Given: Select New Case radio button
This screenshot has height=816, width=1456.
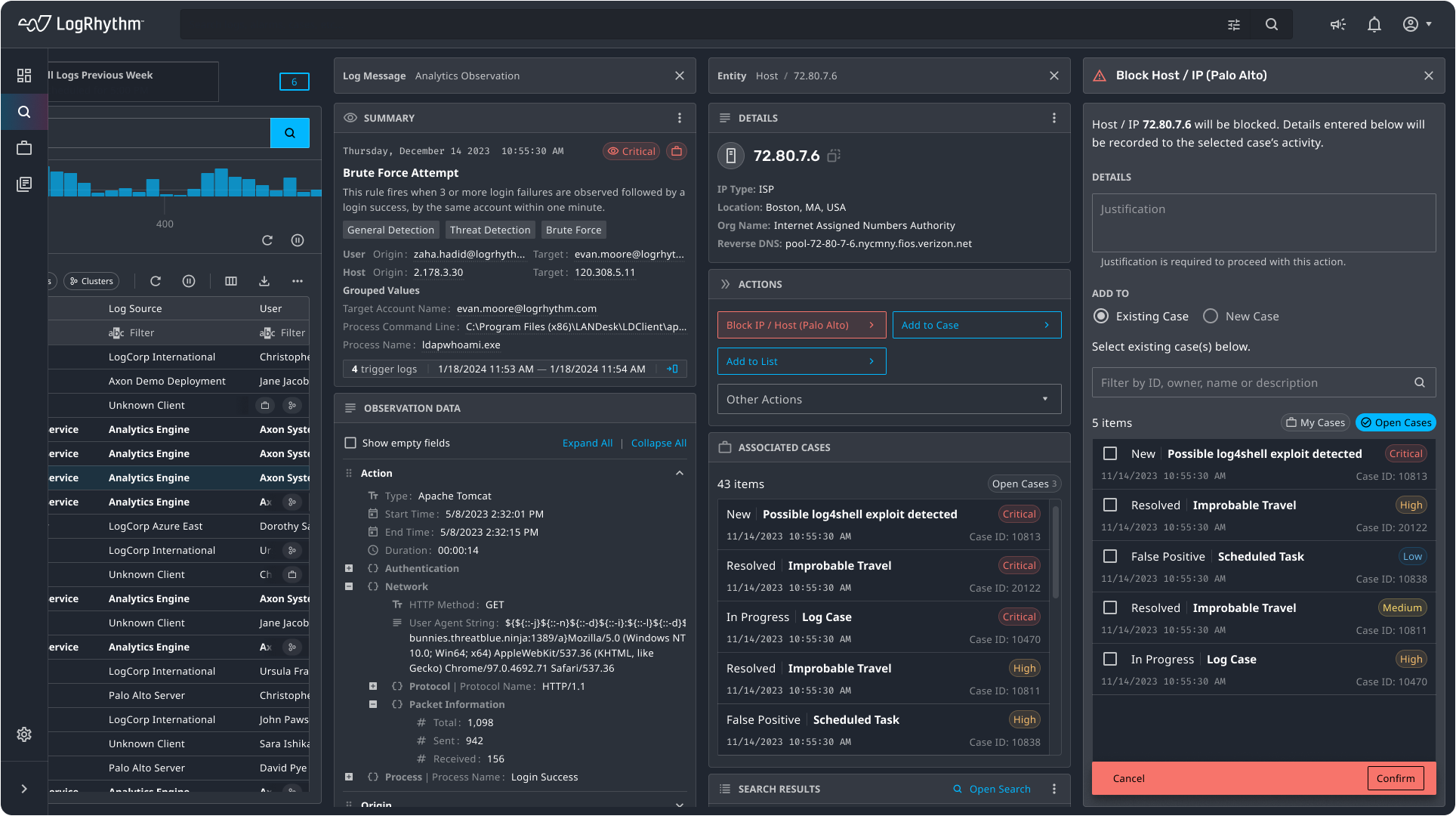Looking at the screenshot, I should click(x=1211, y=316).
